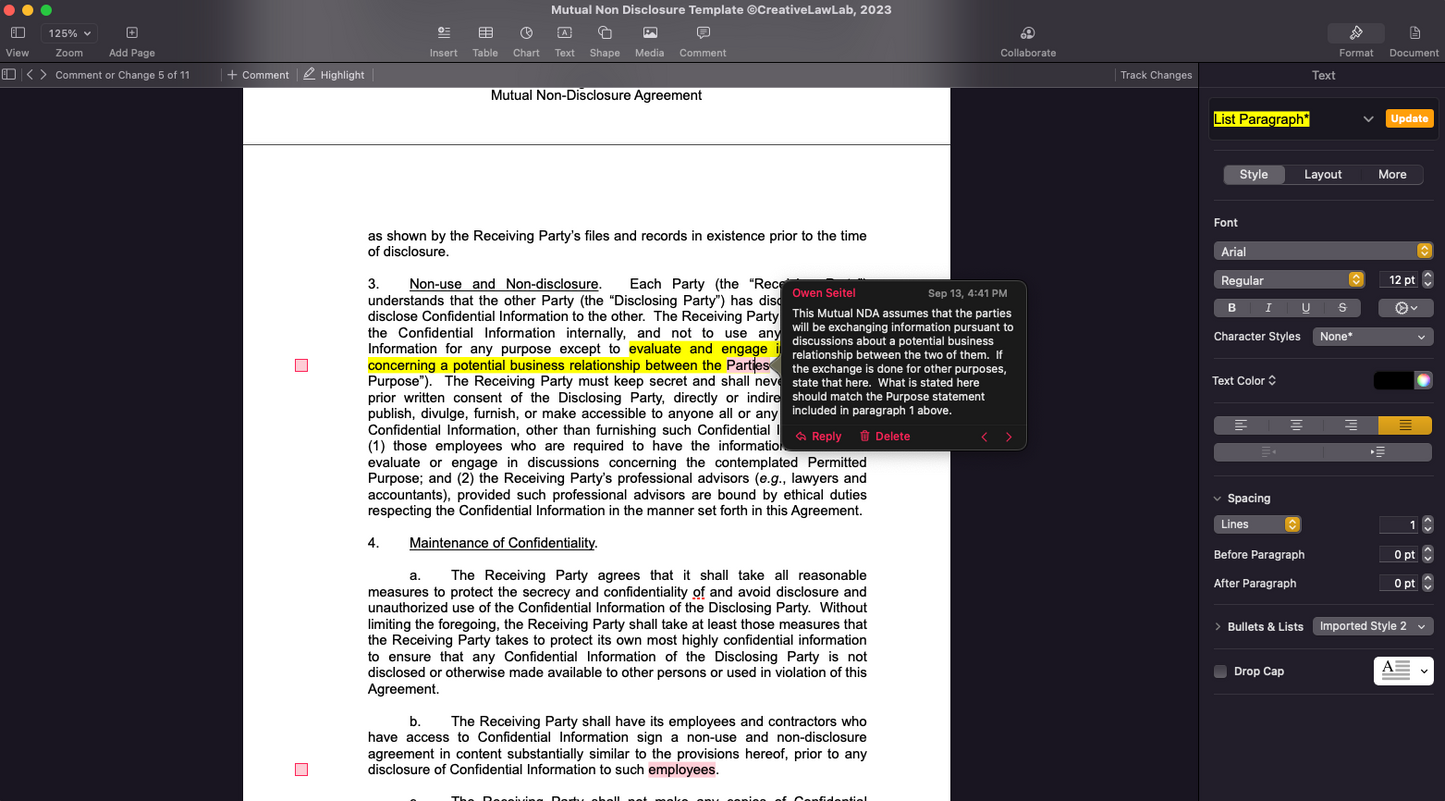Image resolution: width=1445 pixels, height=801 pixels.
Task: Increase paragraph indent
Action: 1377,452
